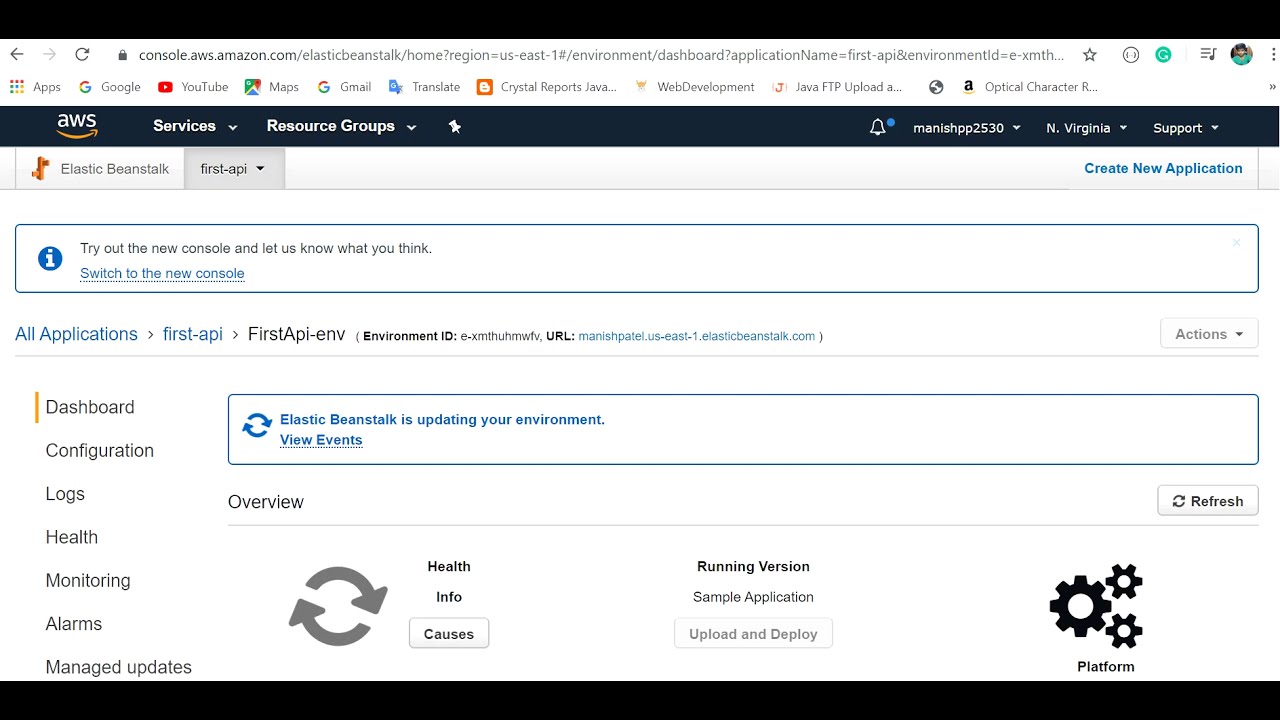This screenshot has width=1280, height=720.
Task: Click Upload and Deploy button
Action: point(753,634)
